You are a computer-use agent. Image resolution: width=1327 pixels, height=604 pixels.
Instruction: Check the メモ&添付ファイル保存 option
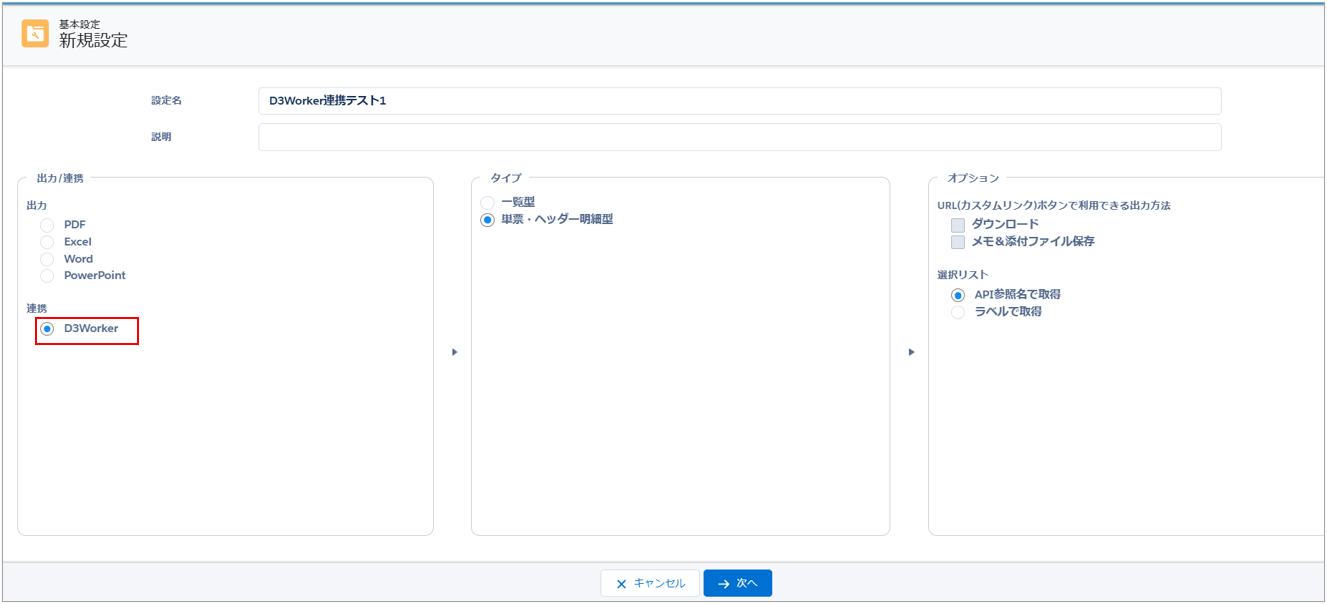point(958,242)
